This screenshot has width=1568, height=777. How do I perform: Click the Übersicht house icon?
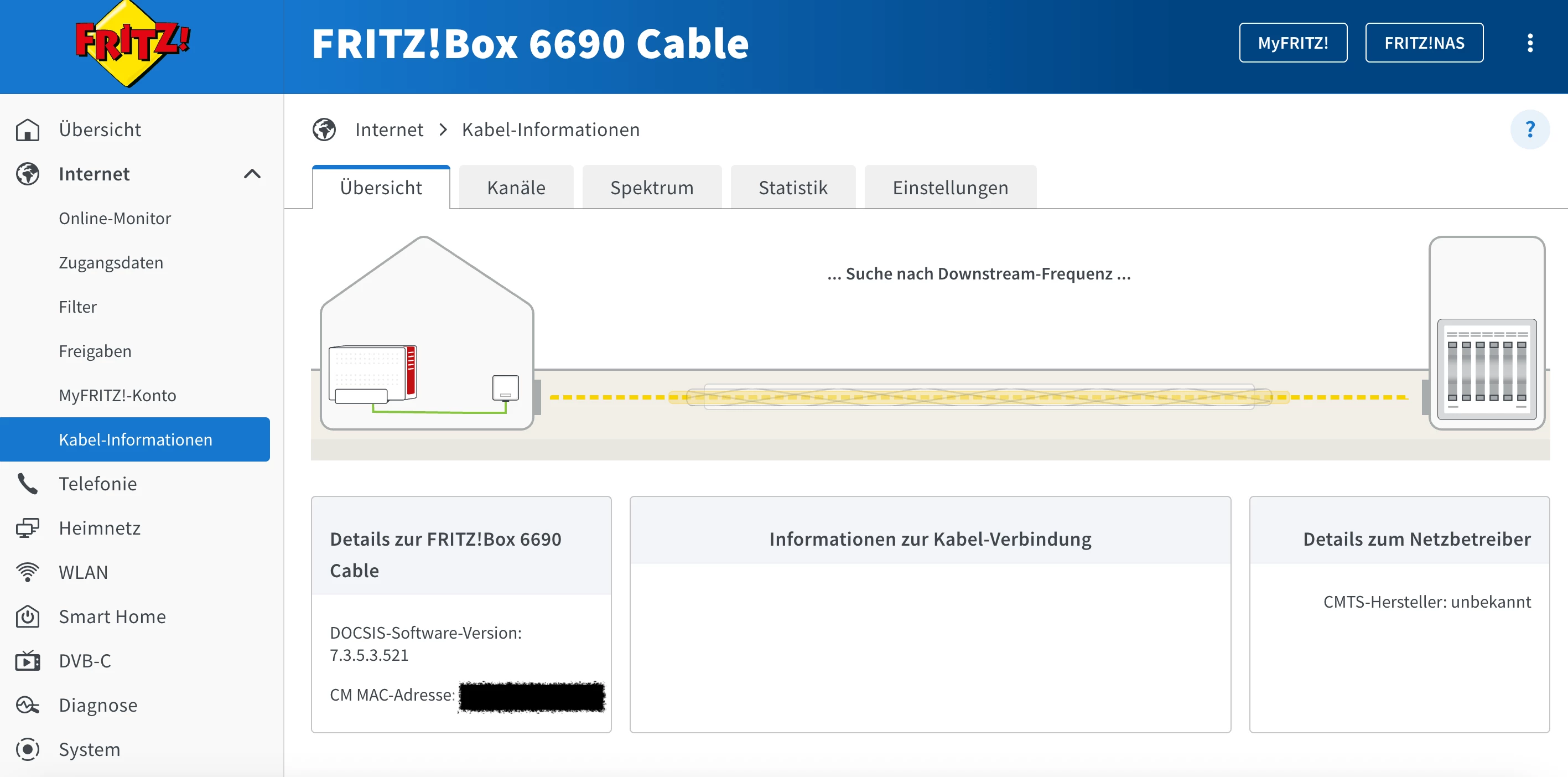pos(28,129)
